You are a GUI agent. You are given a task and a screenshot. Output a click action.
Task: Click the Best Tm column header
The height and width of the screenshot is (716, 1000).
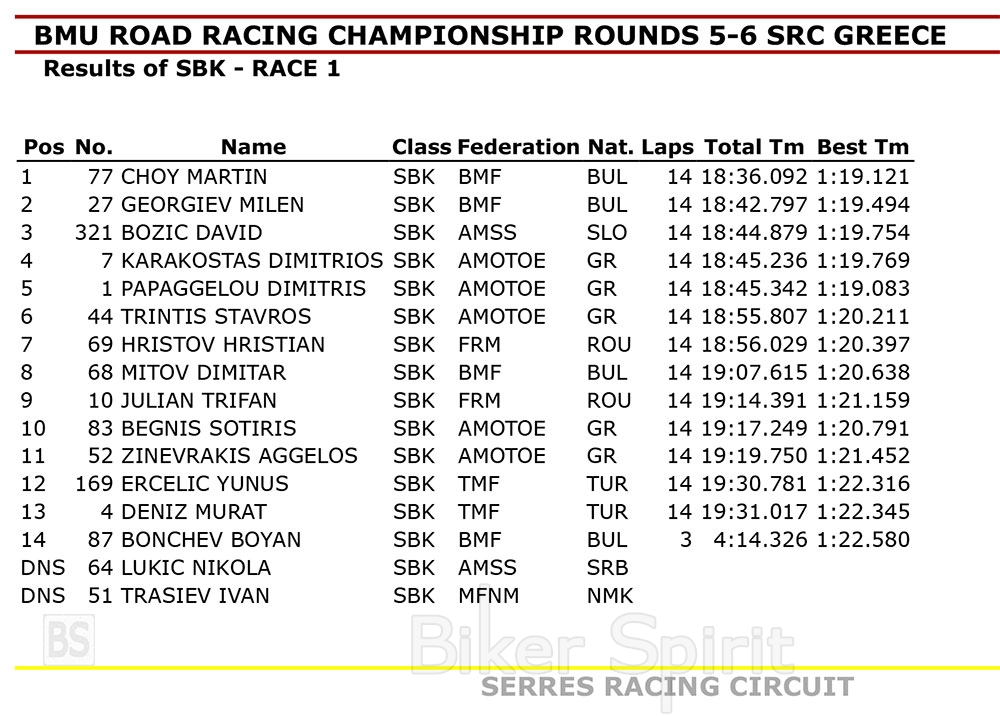click(x=863, y=147)
